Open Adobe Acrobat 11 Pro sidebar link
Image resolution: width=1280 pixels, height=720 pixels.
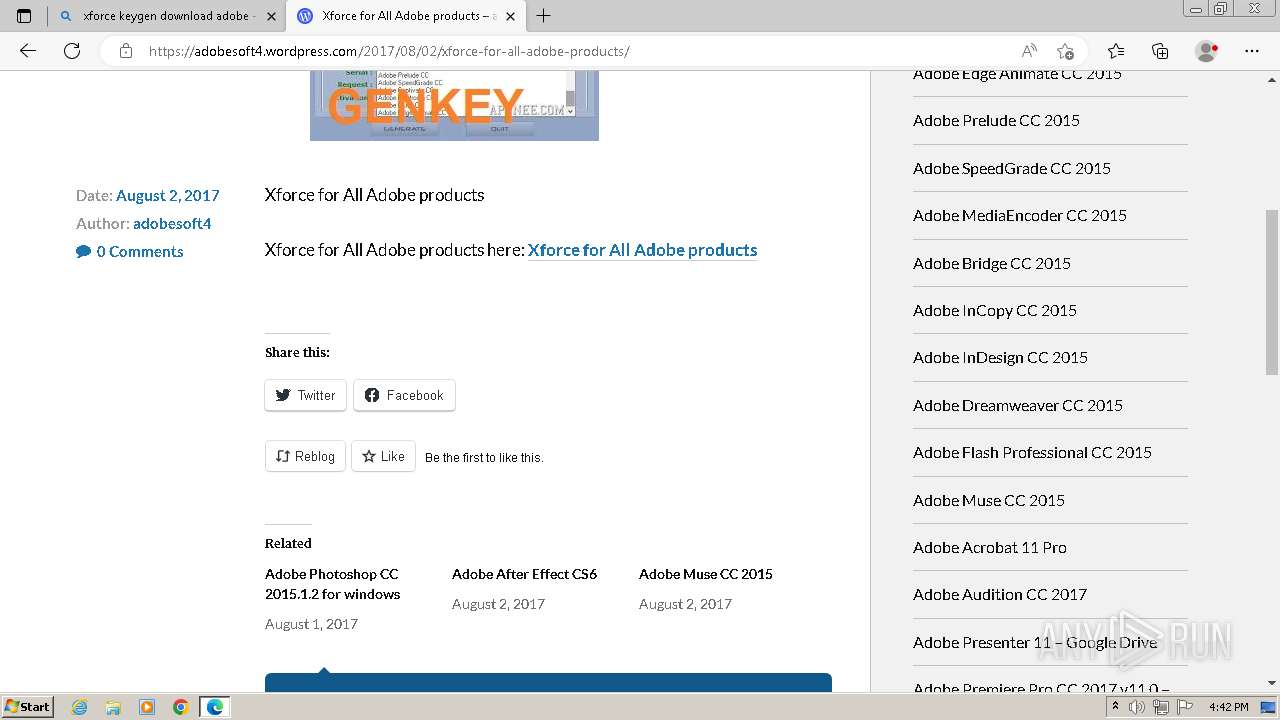tap(990, 547)
